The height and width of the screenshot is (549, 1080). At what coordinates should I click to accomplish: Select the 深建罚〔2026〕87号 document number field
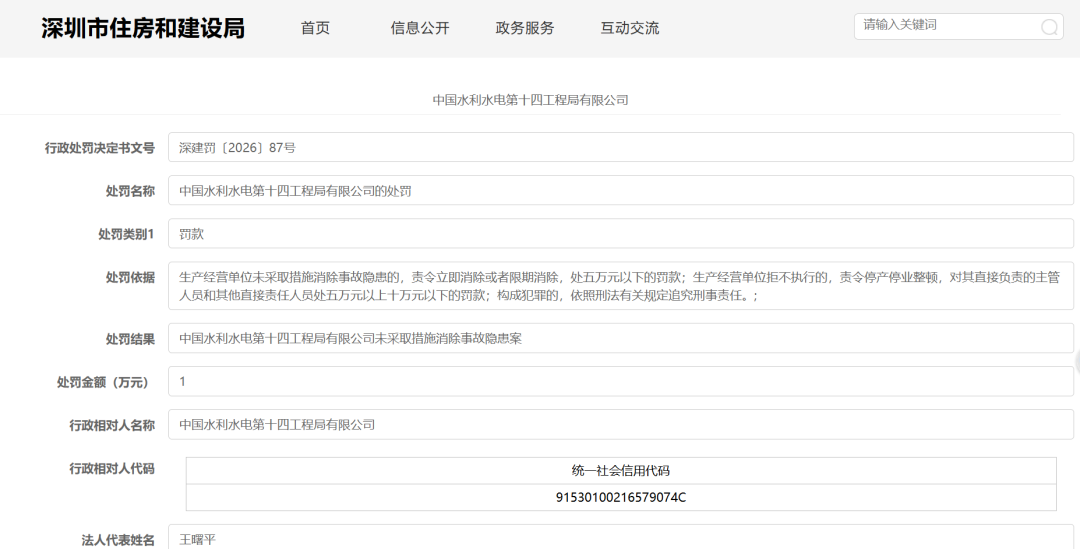pyautogui.click(x=621, y=147)
